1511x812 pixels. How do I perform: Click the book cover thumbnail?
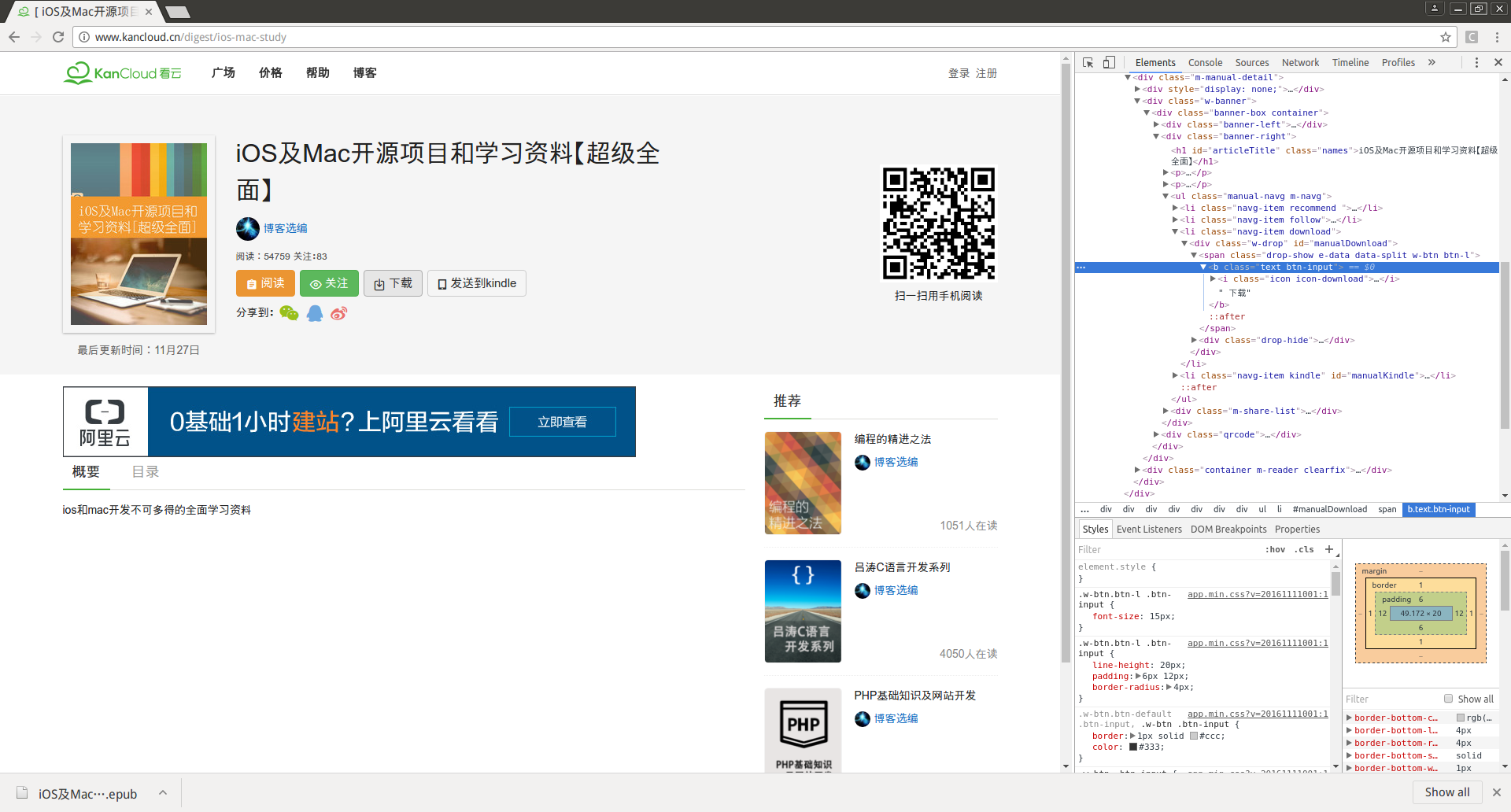(139, 234)
